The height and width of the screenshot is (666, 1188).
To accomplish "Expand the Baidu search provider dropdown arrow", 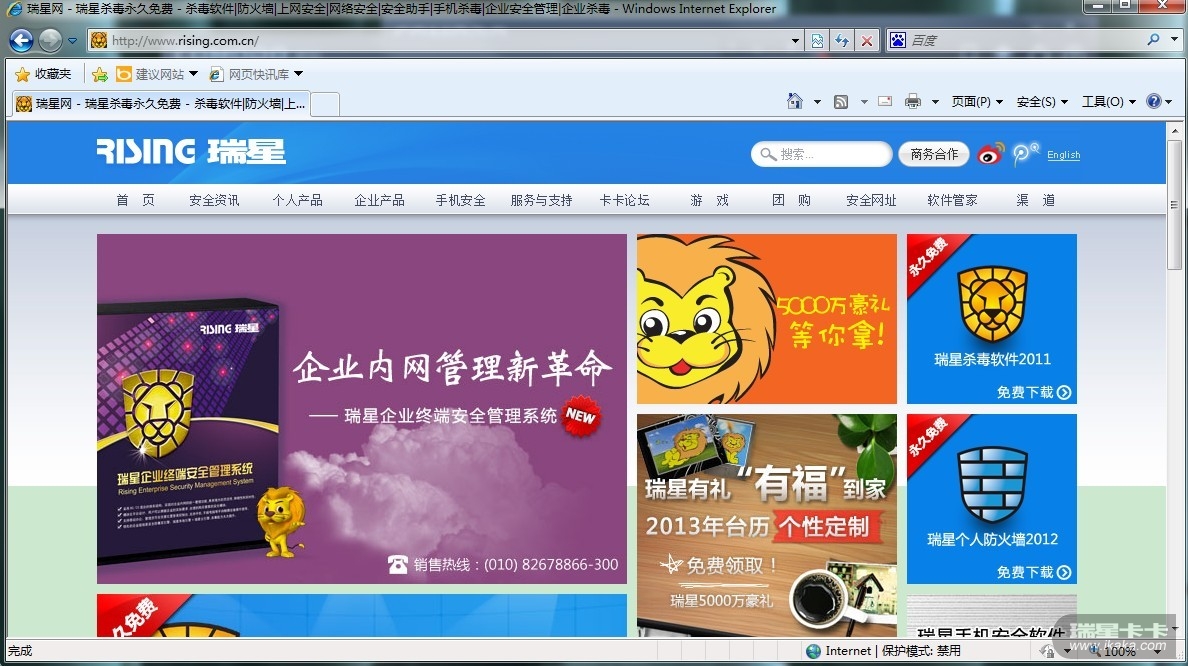I will tap(1174, 40).
